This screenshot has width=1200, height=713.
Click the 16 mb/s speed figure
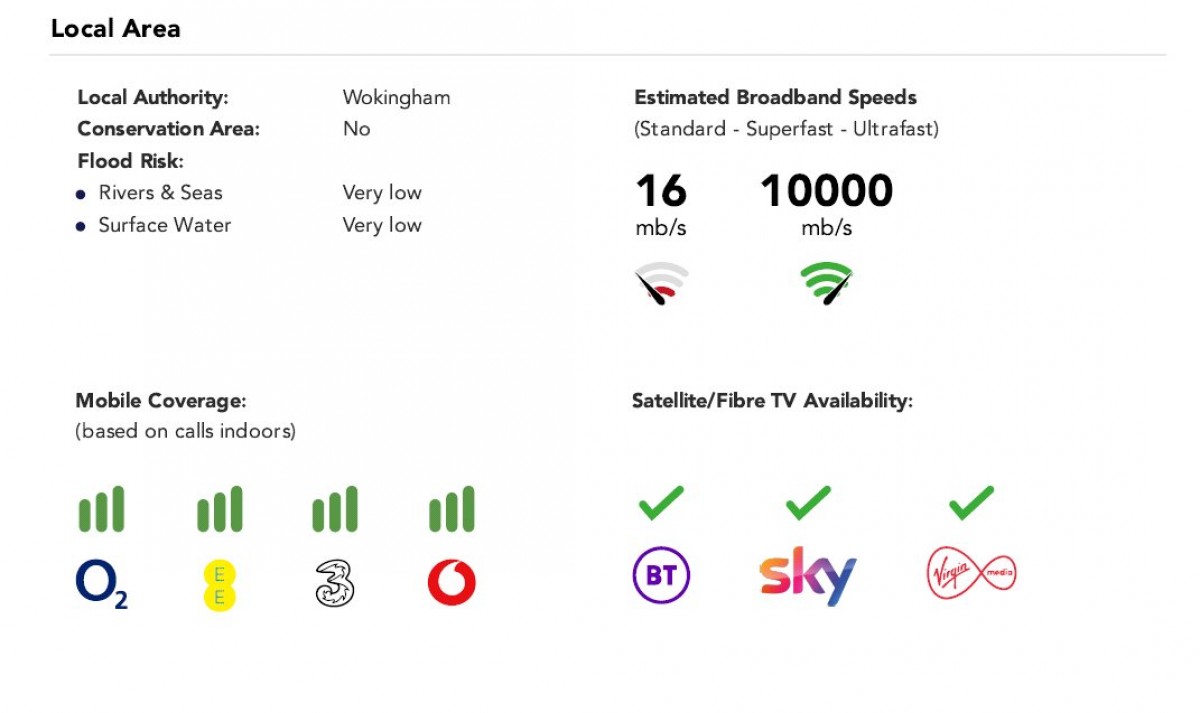tap(661, 192)
